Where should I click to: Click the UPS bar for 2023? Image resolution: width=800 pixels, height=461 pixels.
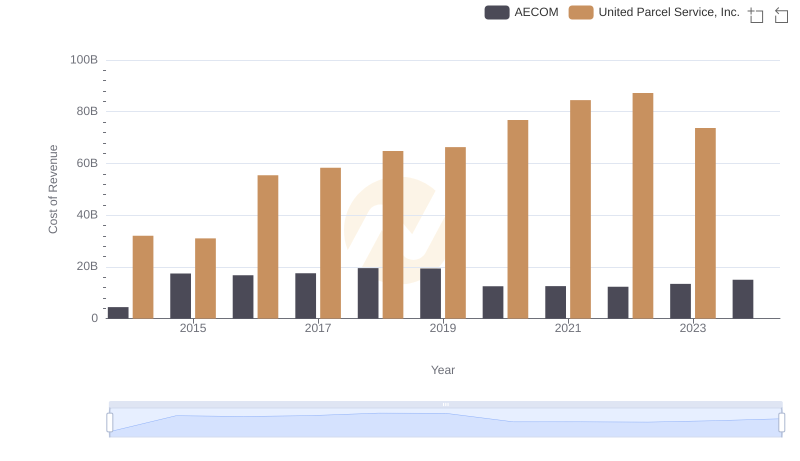pyautogui.click(x=705, y=223)
